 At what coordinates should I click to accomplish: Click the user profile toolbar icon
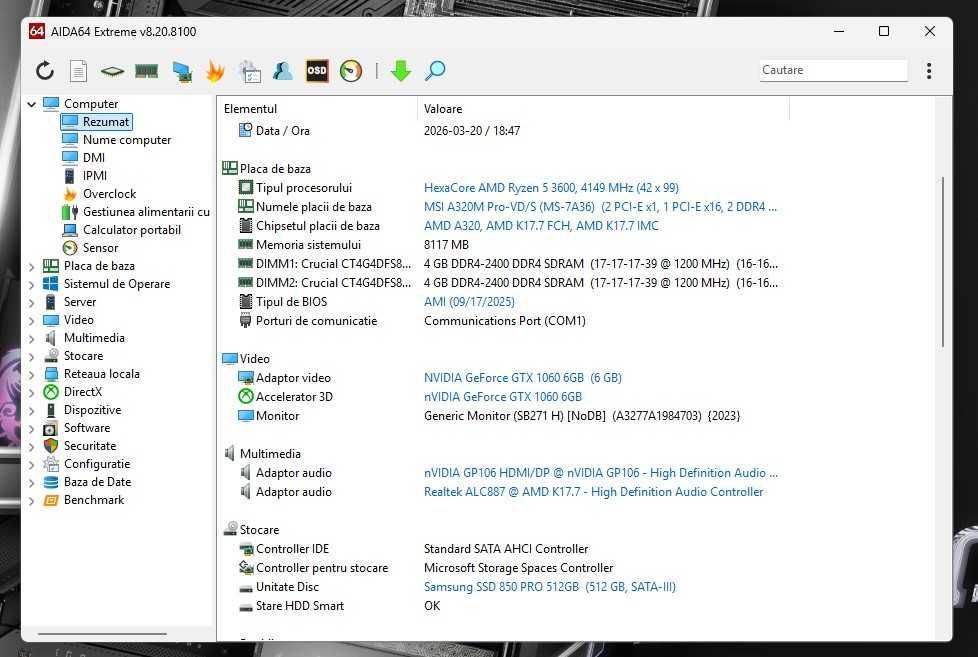click(x=283, y=71)
